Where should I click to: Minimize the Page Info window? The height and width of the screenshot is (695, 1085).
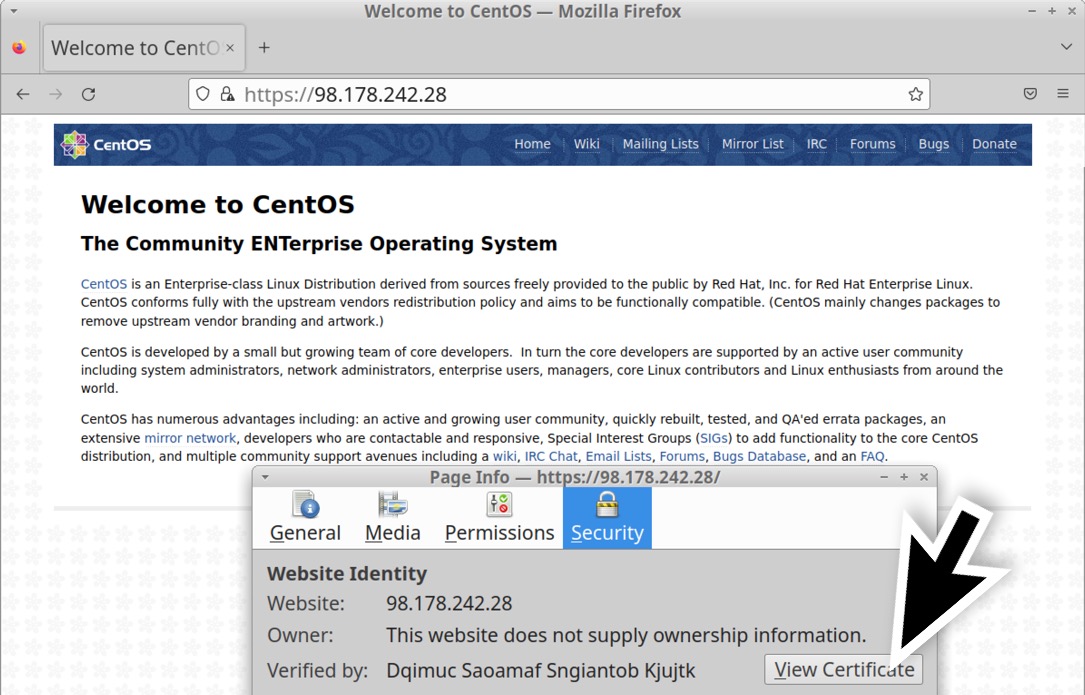coord(884,477)
